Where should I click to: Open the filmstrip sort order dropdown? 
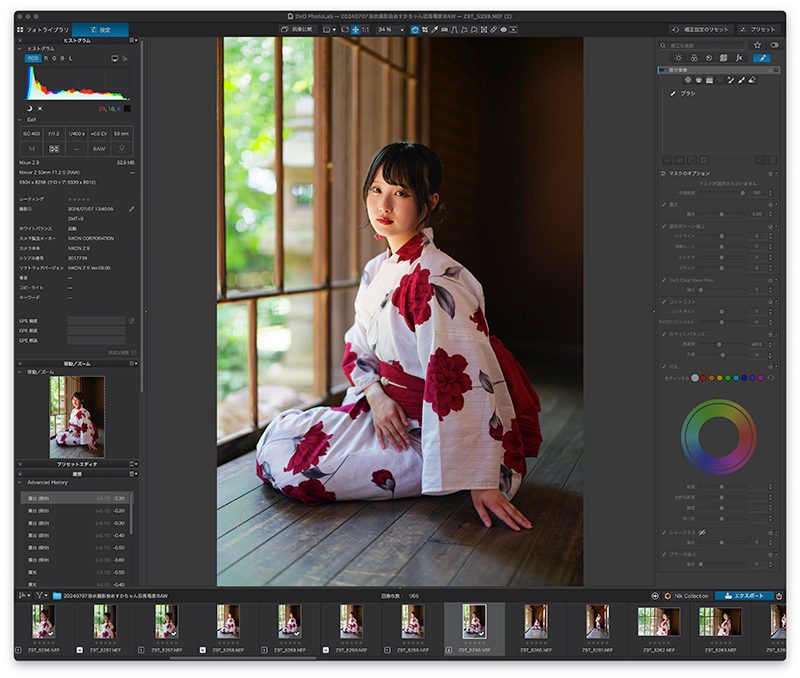24,595
